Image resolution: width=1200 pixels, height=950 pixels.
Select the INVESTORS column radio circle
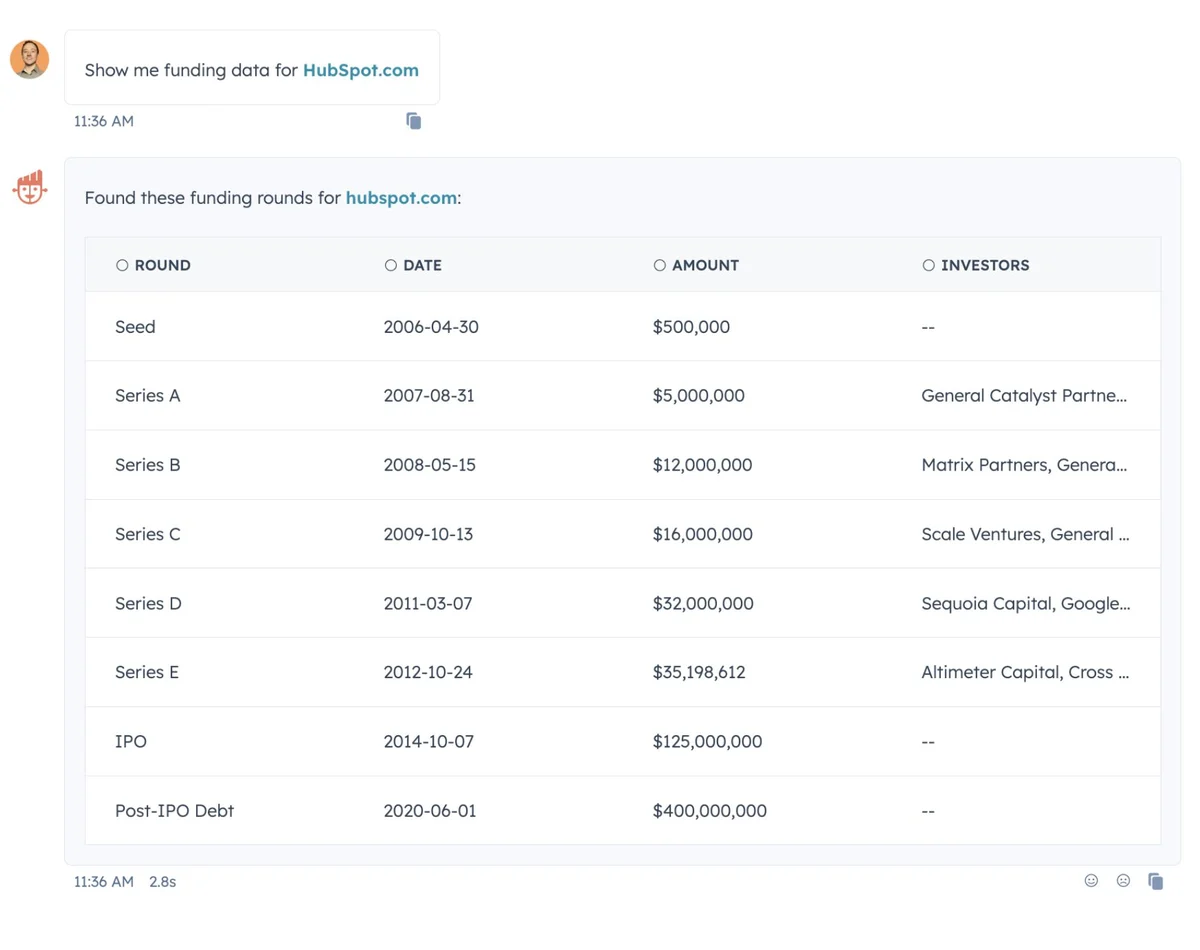point(928,265)
